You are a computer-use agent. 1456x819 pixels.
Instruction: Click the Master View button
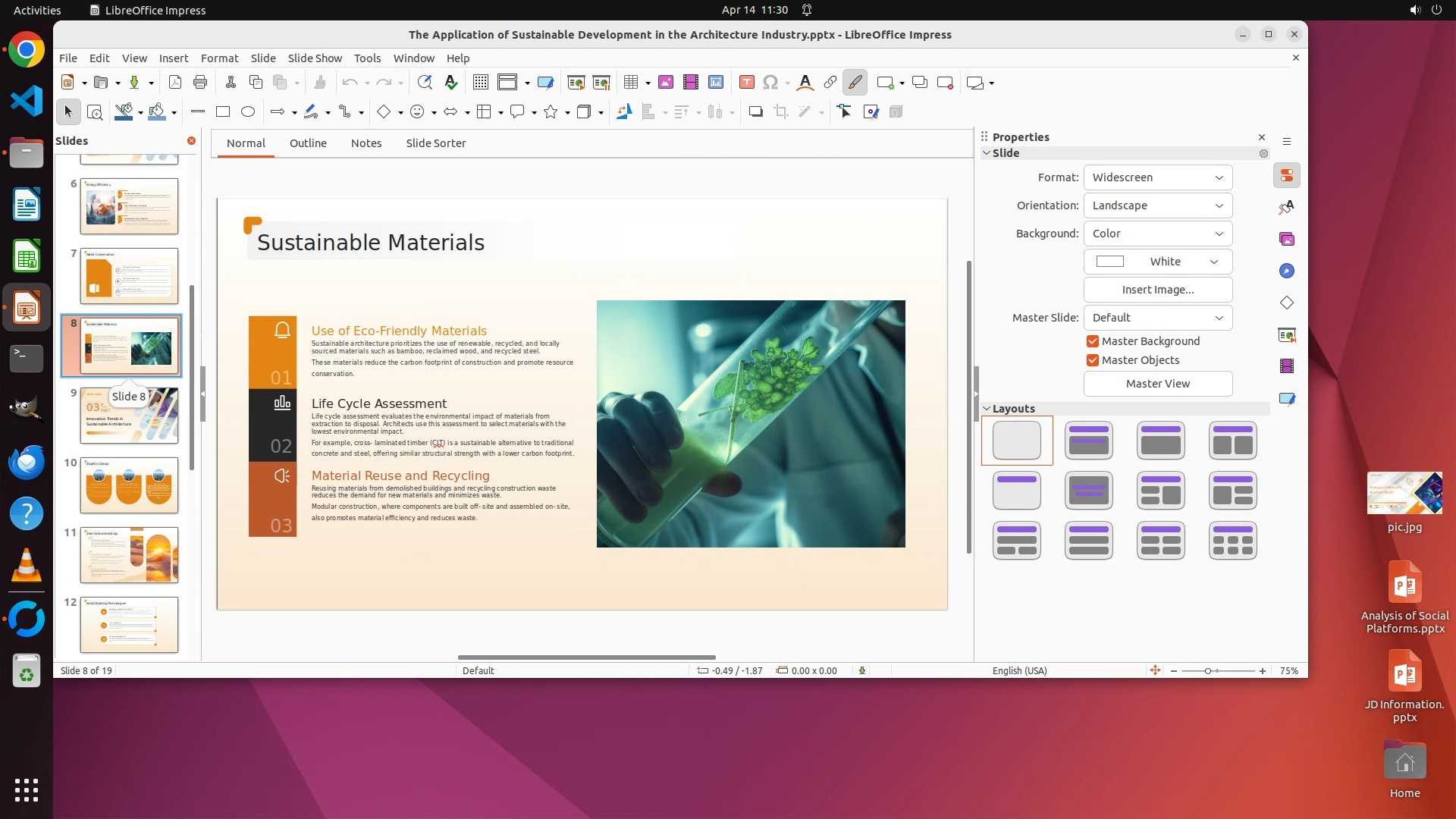(1157, 384)
